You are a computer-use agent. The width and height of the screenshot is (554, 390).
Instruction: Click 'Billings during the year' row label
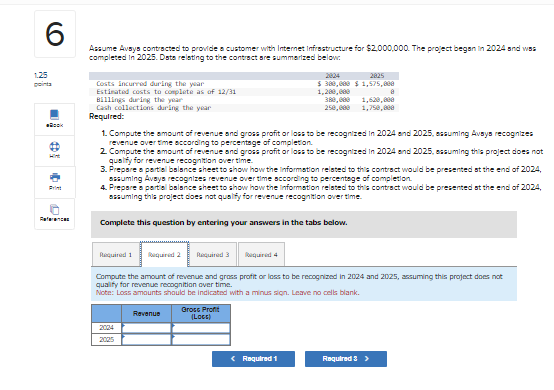click(140, 100)
